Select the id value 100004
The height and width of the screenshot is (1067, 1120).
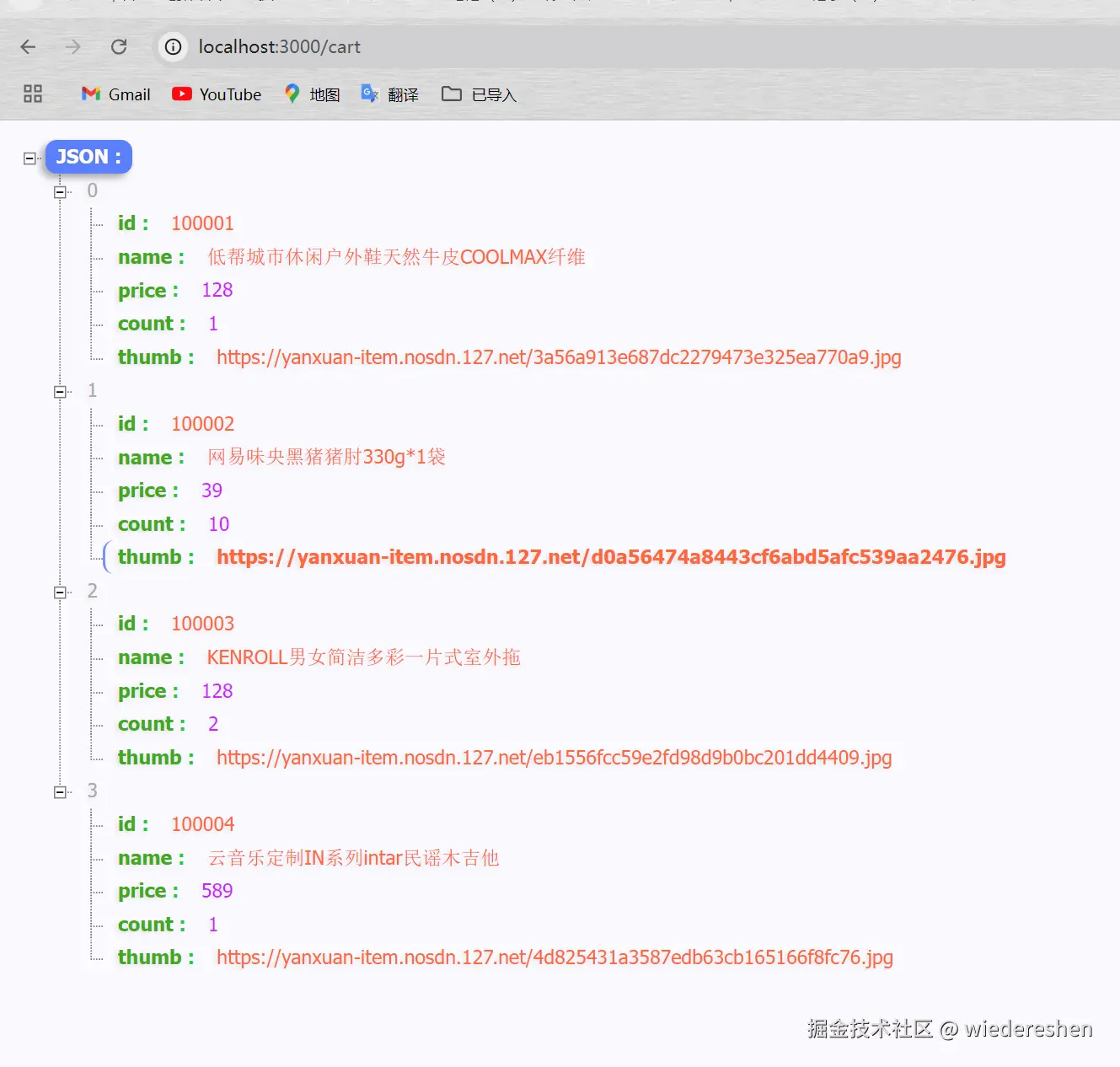click(x=202, y=824)
